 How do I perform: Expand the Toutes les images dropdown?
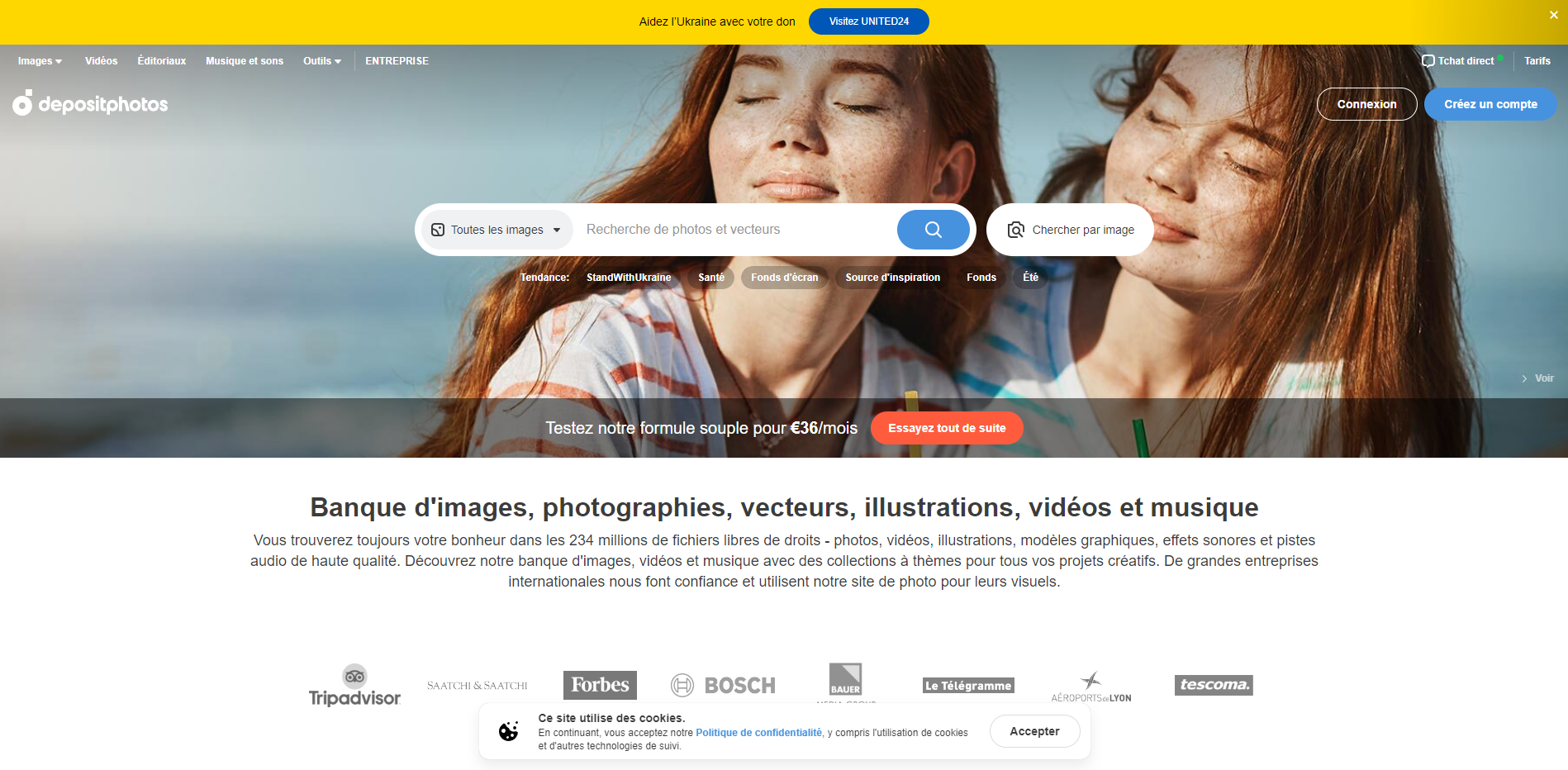pyautogui.click(x=497, y=230)
